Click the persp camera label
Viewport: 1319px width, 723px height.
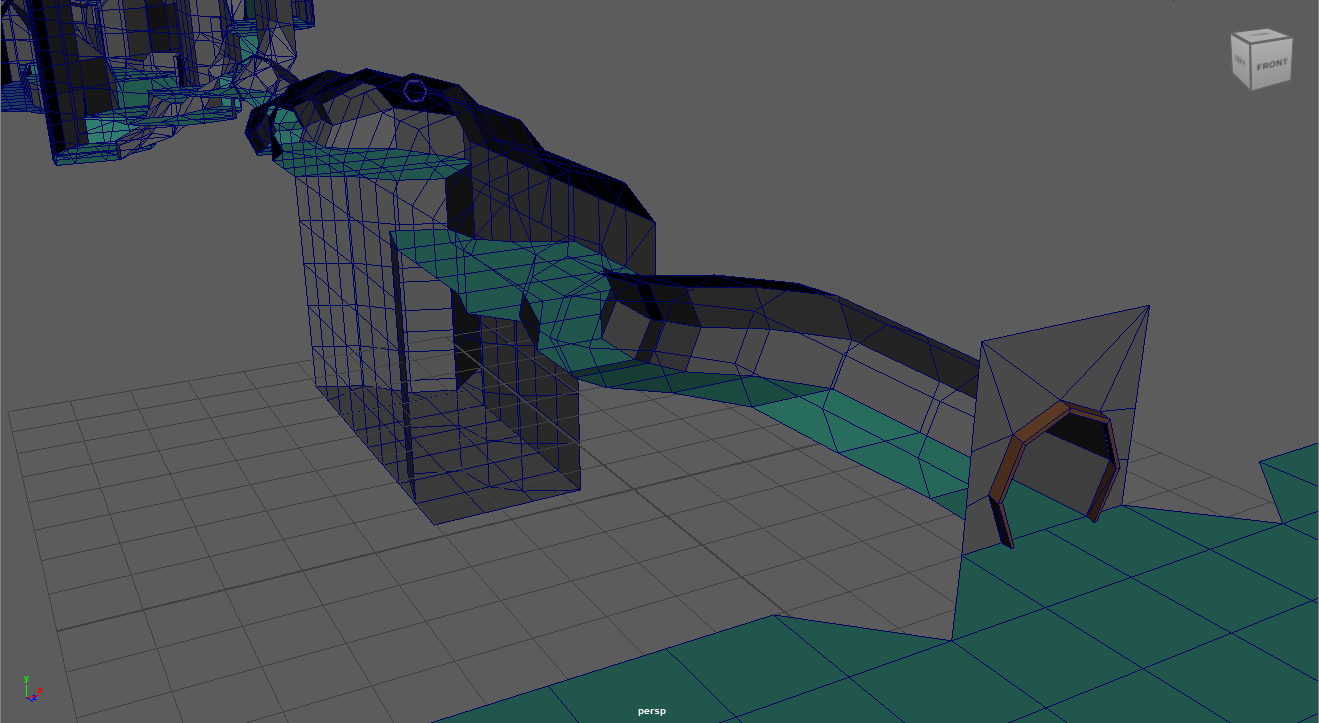[651, 711]
